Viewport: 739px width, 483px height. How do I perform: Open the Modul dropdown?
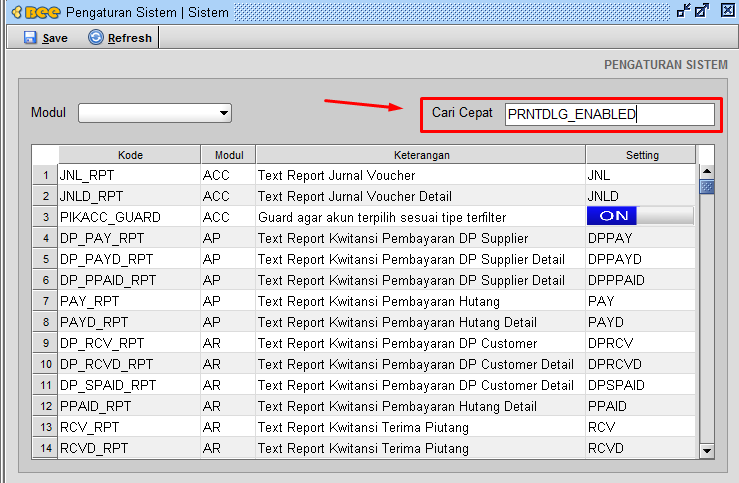(x=155, y=113)
